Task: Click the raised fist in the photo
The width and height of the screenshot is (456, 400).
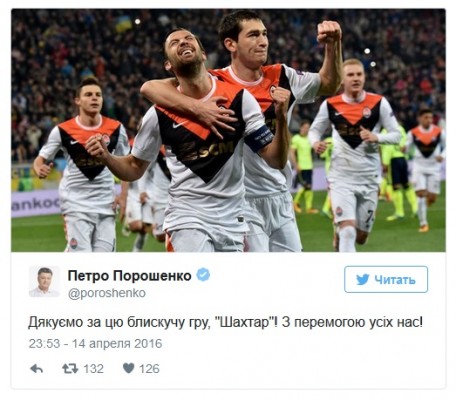Action: click(329, 32)
